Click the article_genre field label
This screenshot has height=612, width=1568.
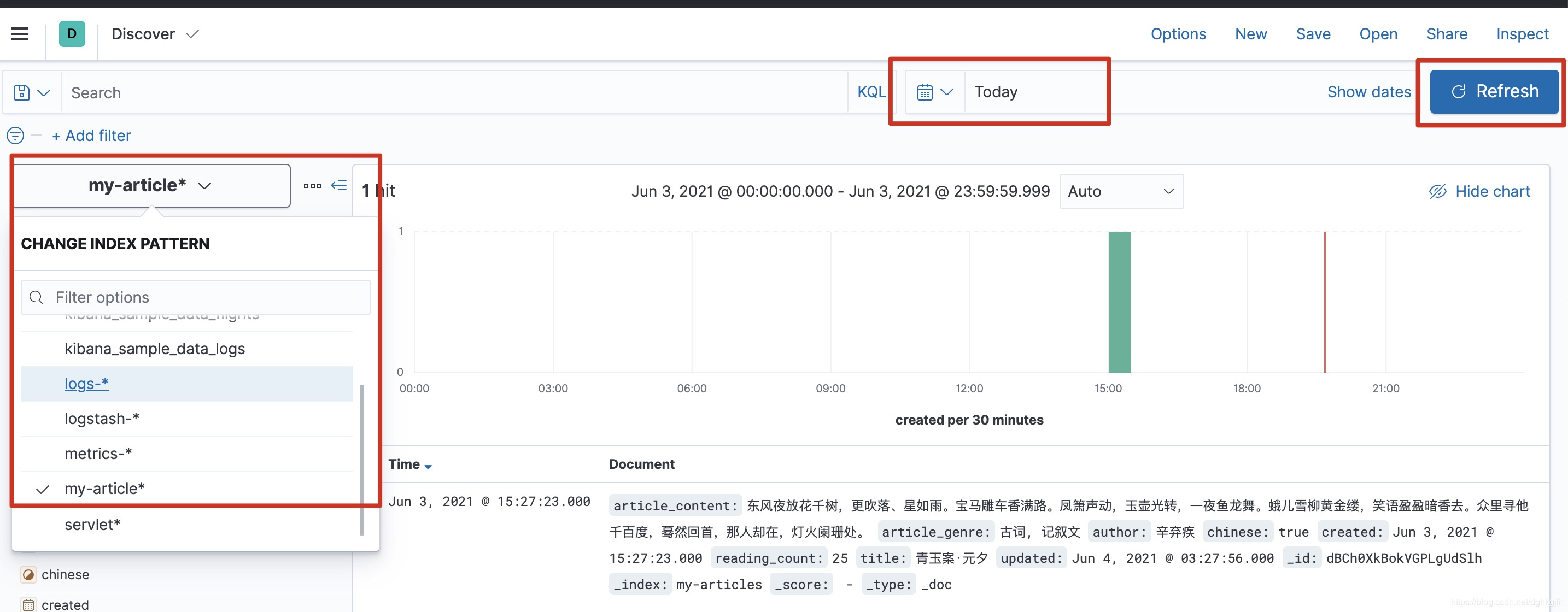pyautogui.click(x=935, y=532)
